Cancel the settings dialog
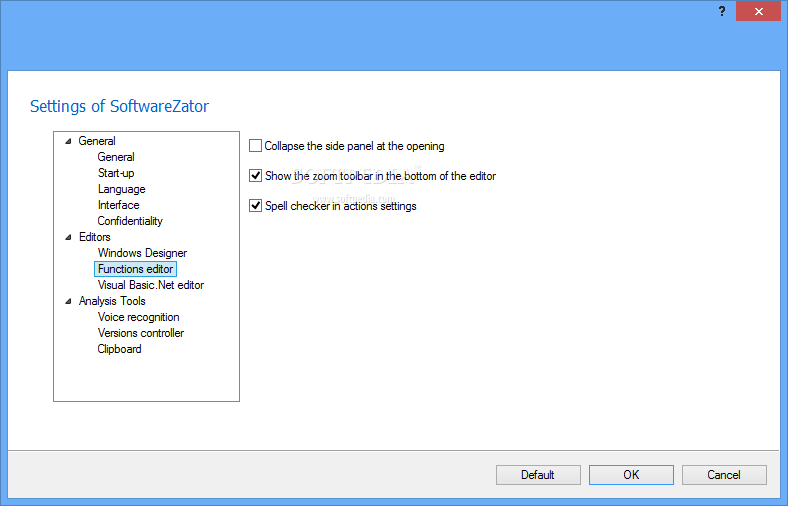Image resolution: width=788 pixels, height=506 pixels. (724, 475)
